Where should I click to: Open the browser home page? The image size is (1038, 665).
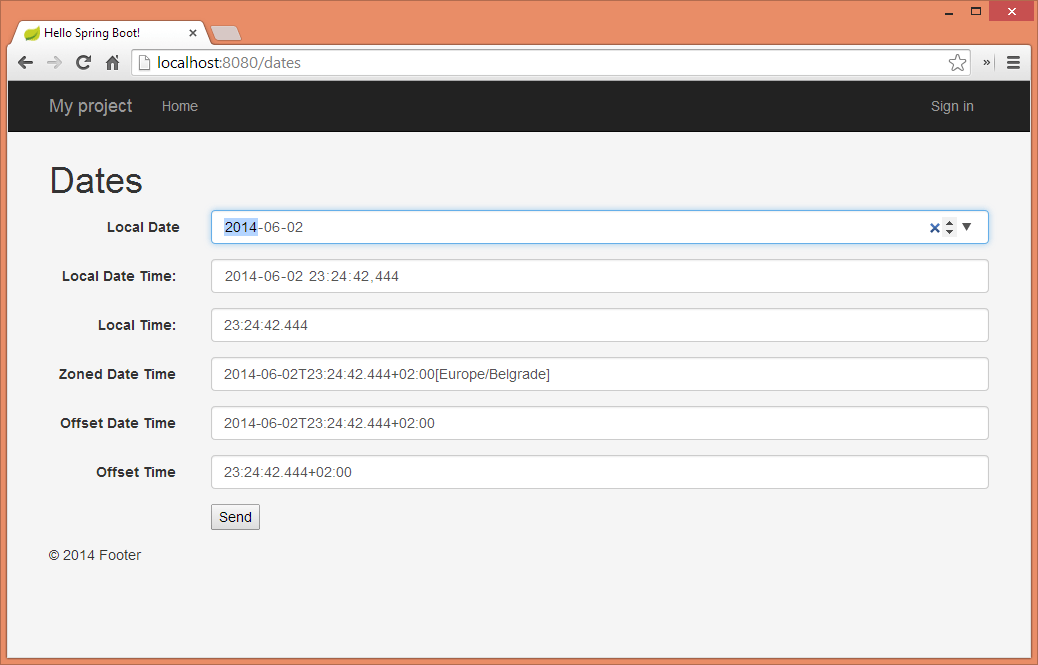pyautogui.click(x=112, y=62)
